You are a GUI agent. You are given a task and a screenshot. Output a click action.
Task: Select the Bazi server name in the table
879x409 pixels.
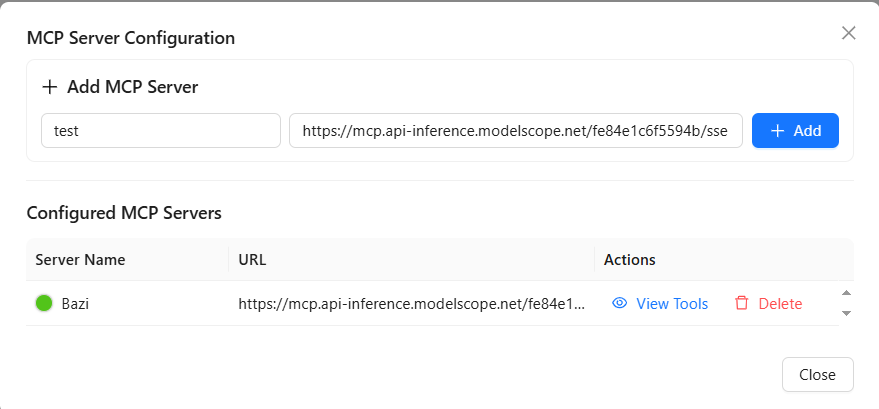point(75,304)
